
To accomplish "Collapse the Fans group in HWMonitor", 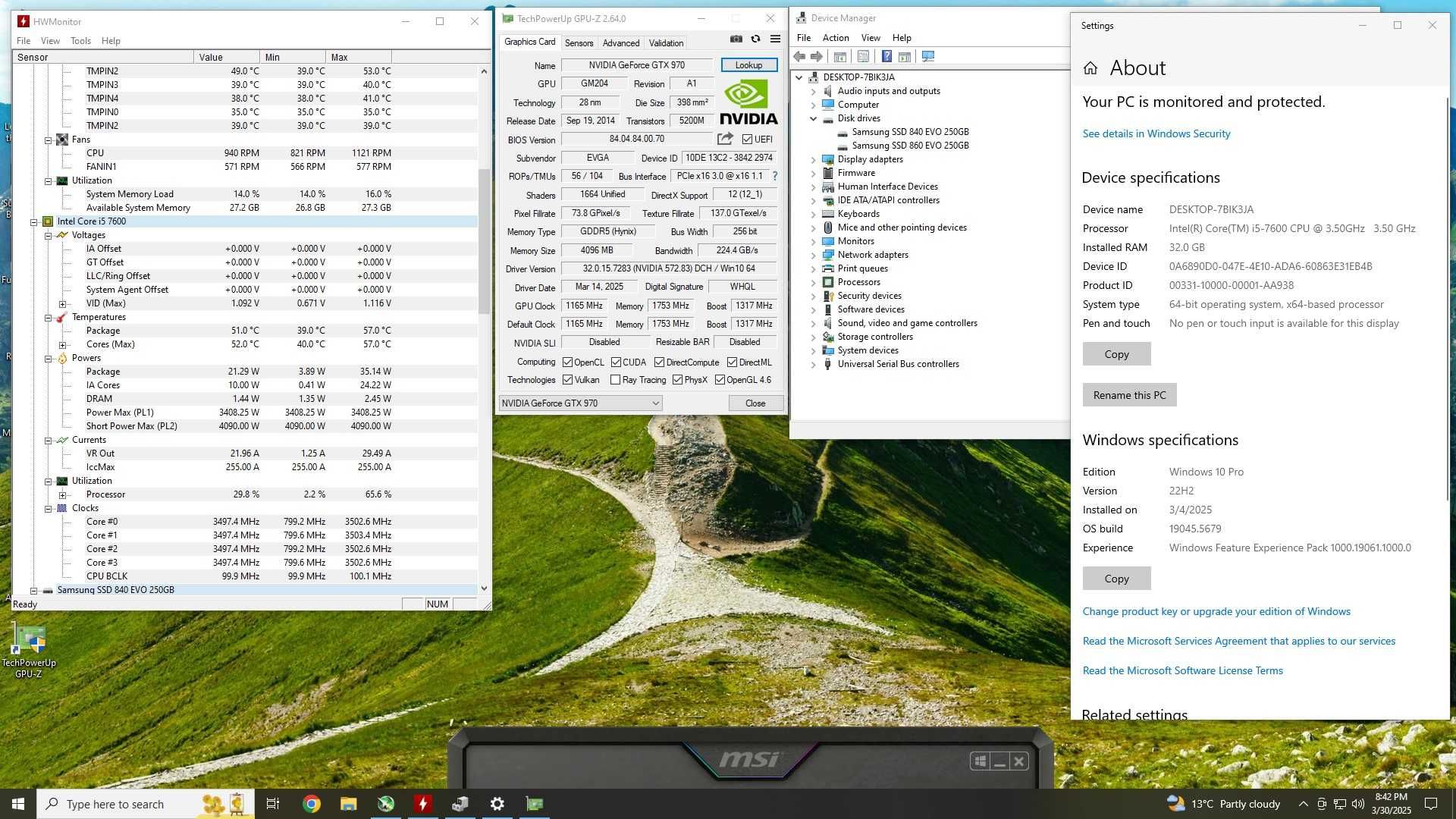I will coord(48,140).
